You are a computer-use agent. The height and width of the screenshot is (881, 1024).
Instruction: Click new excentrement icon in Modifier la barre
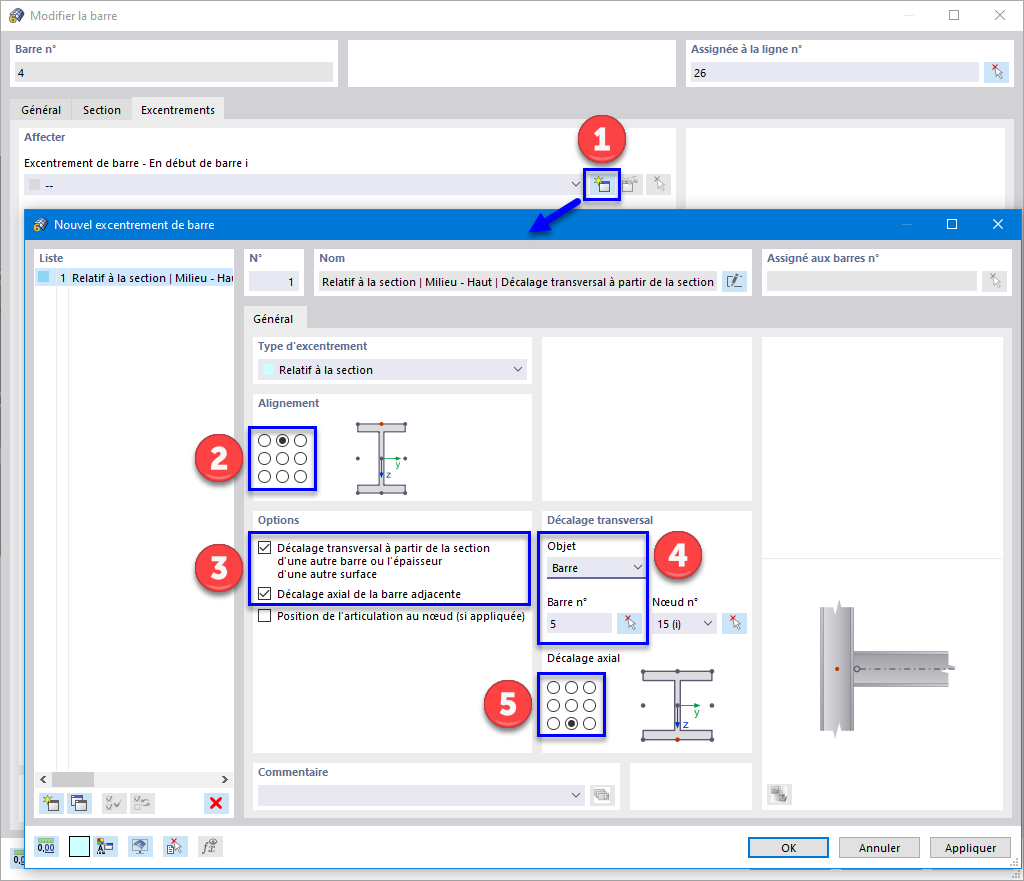[x=601, y=185]
